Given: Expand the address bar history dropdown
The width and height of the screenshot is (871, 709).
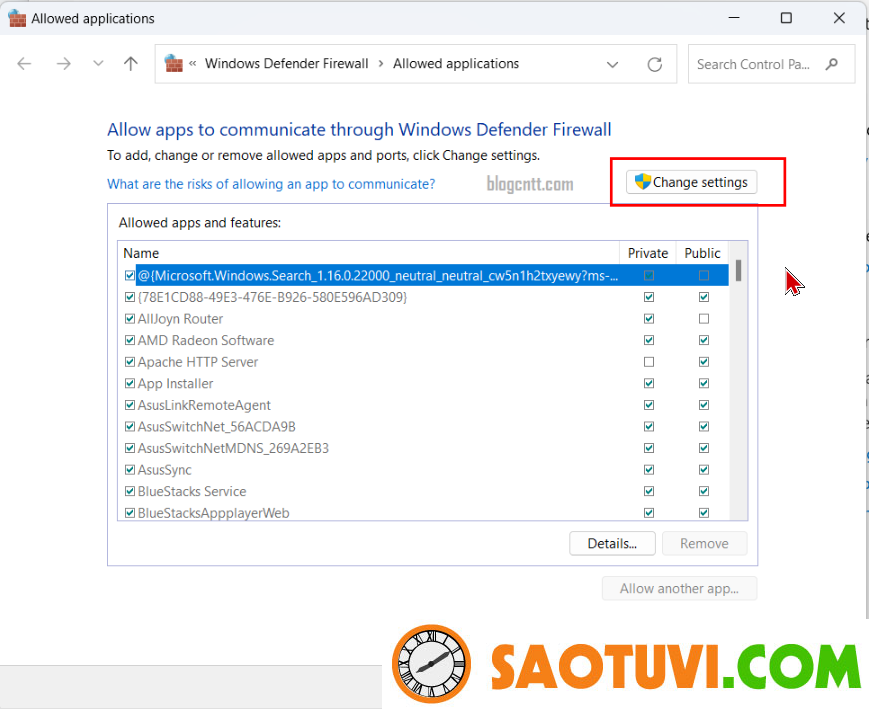Looking at the screenshot, I should [x=612, y=64].
